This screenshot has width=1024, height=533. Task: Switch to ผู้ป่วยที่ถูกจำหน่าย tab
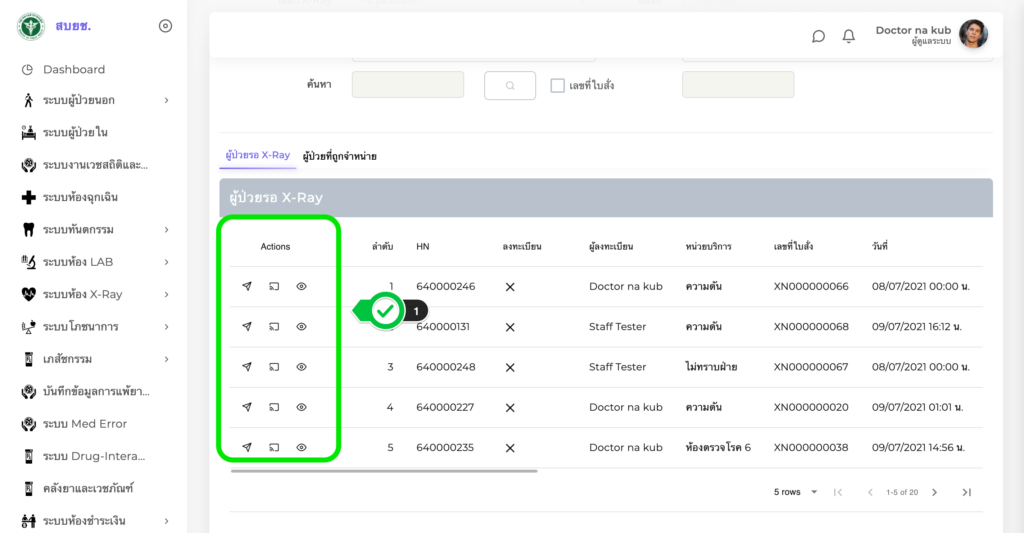tap(339, 156)
